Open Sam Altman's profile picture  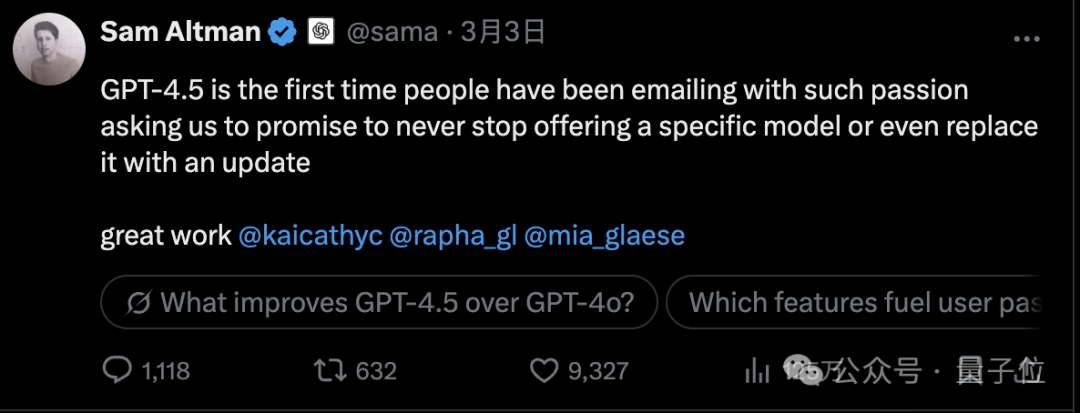49,50
